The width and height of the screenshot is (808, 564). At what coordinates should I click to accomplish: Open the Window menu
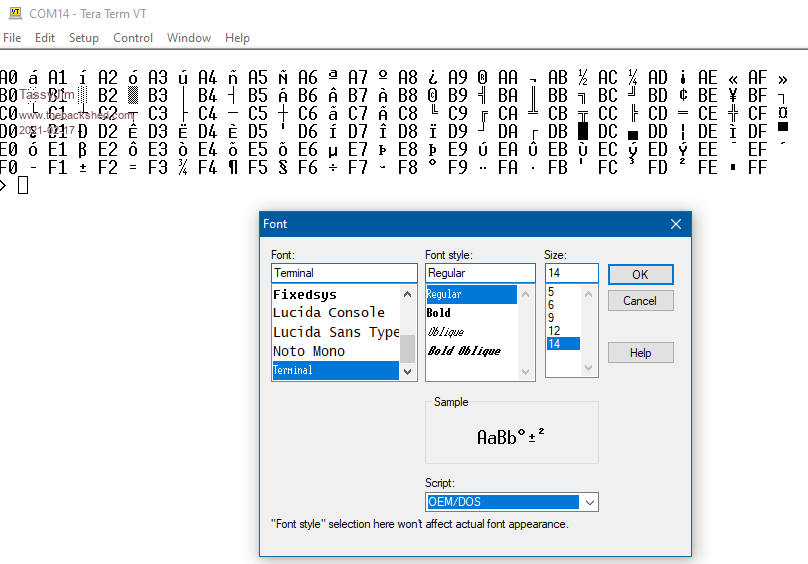tap(188, 38)
